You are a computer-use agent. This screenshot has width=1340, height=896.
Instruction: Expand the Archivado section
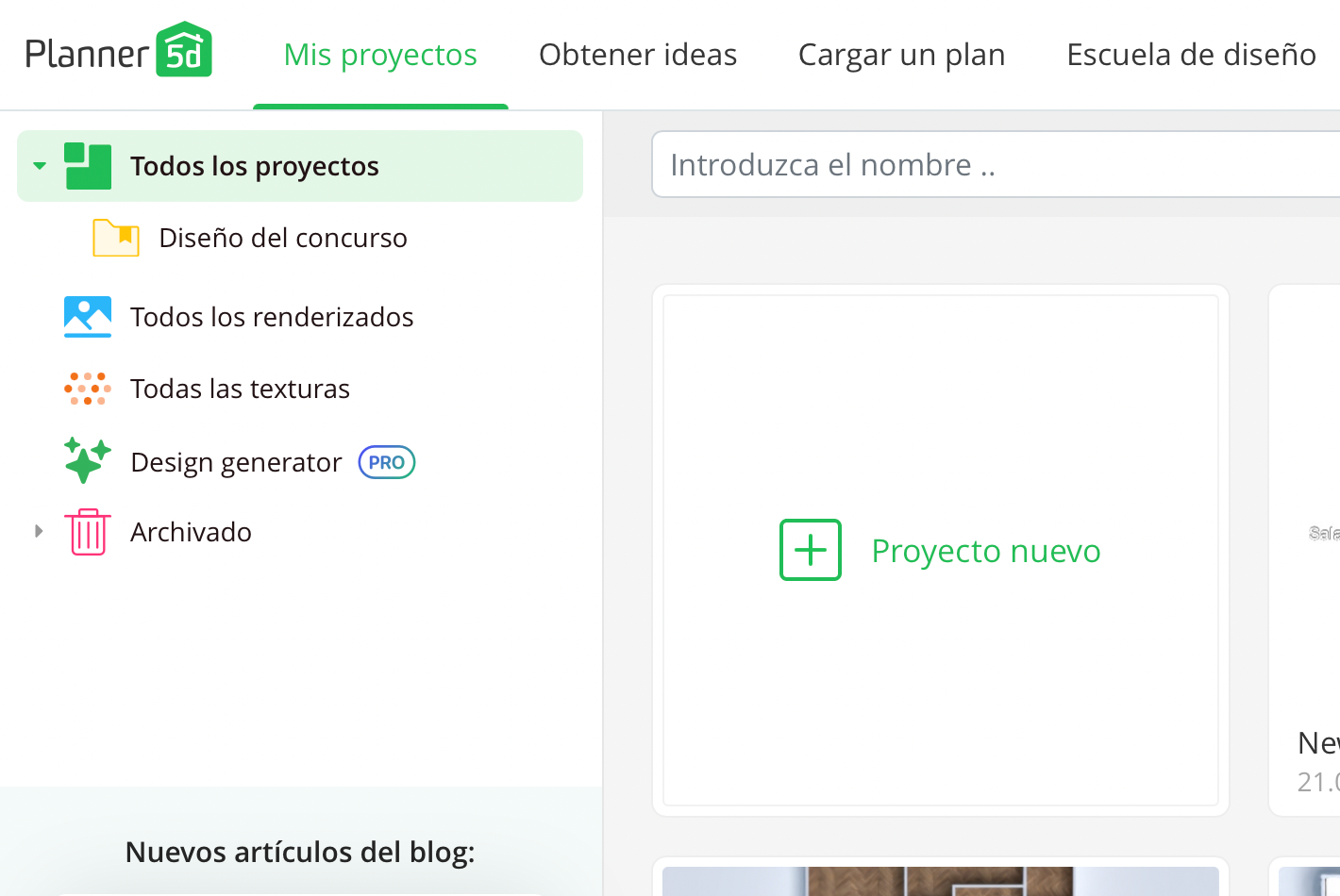pos(39,532)
